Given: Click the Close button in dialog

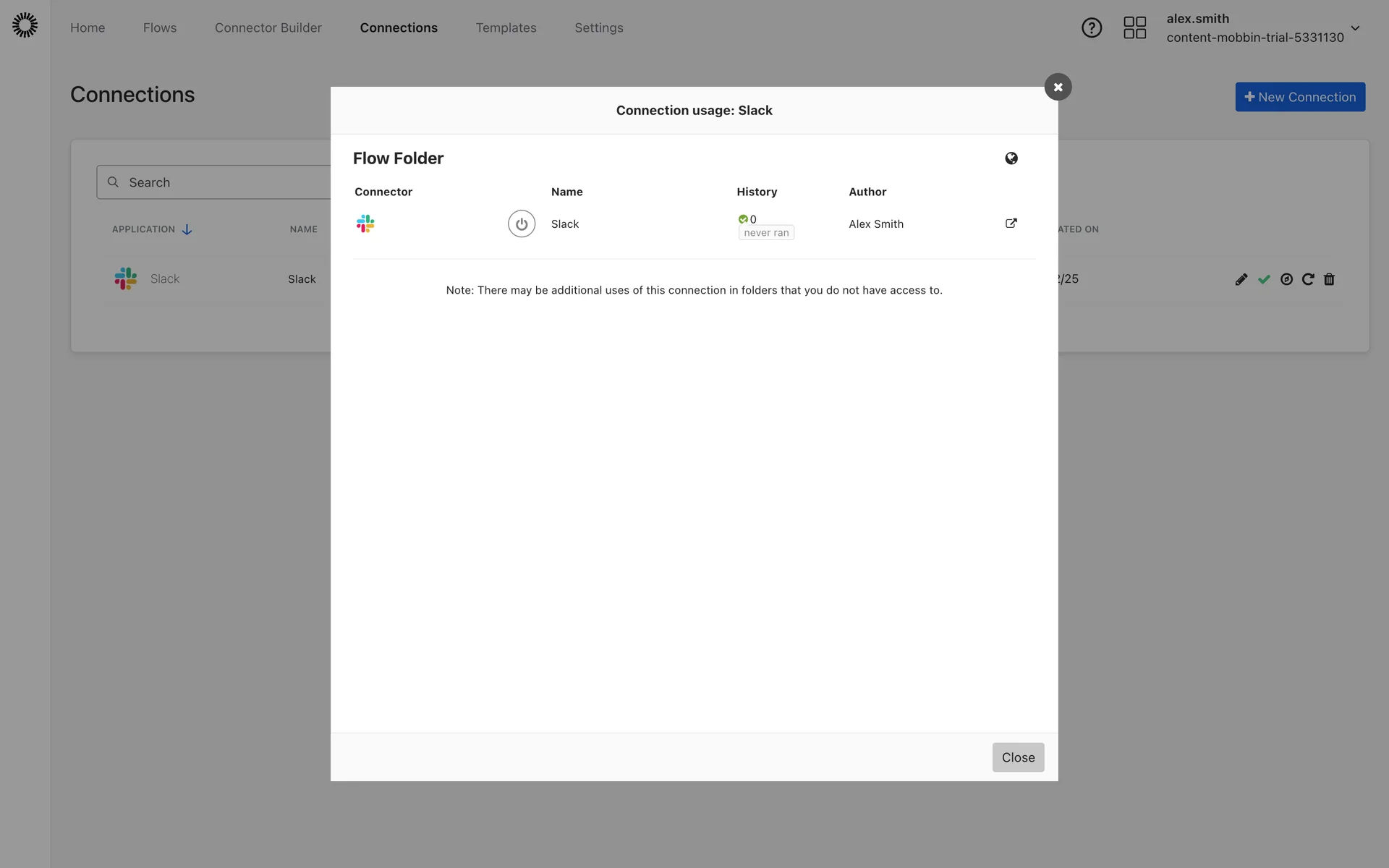Looking at the screenshot, I should point(1017,757).
